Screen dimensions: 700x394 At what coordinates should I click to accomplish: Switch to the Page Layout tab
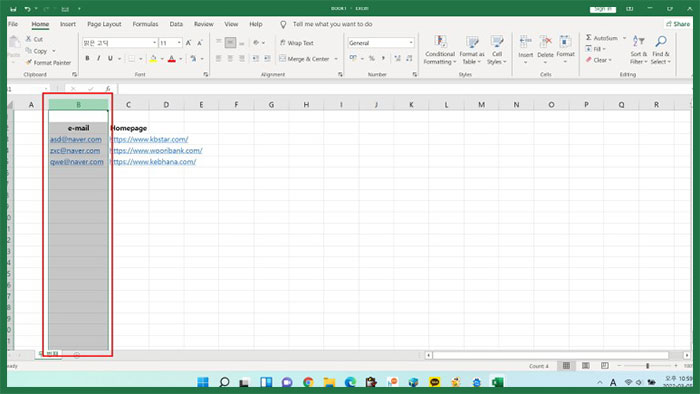click(x=104, y=24)
